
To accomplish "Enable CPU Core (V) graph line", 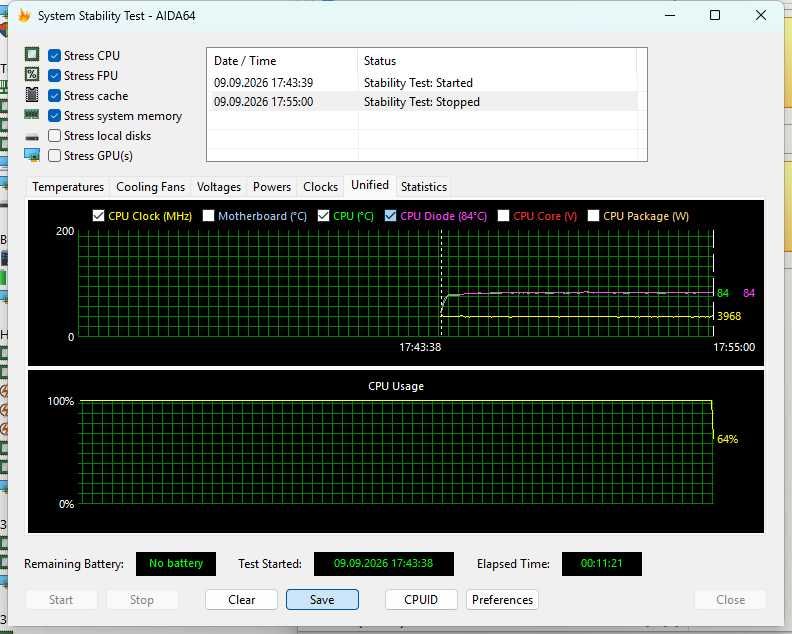I will click(503, 216).
